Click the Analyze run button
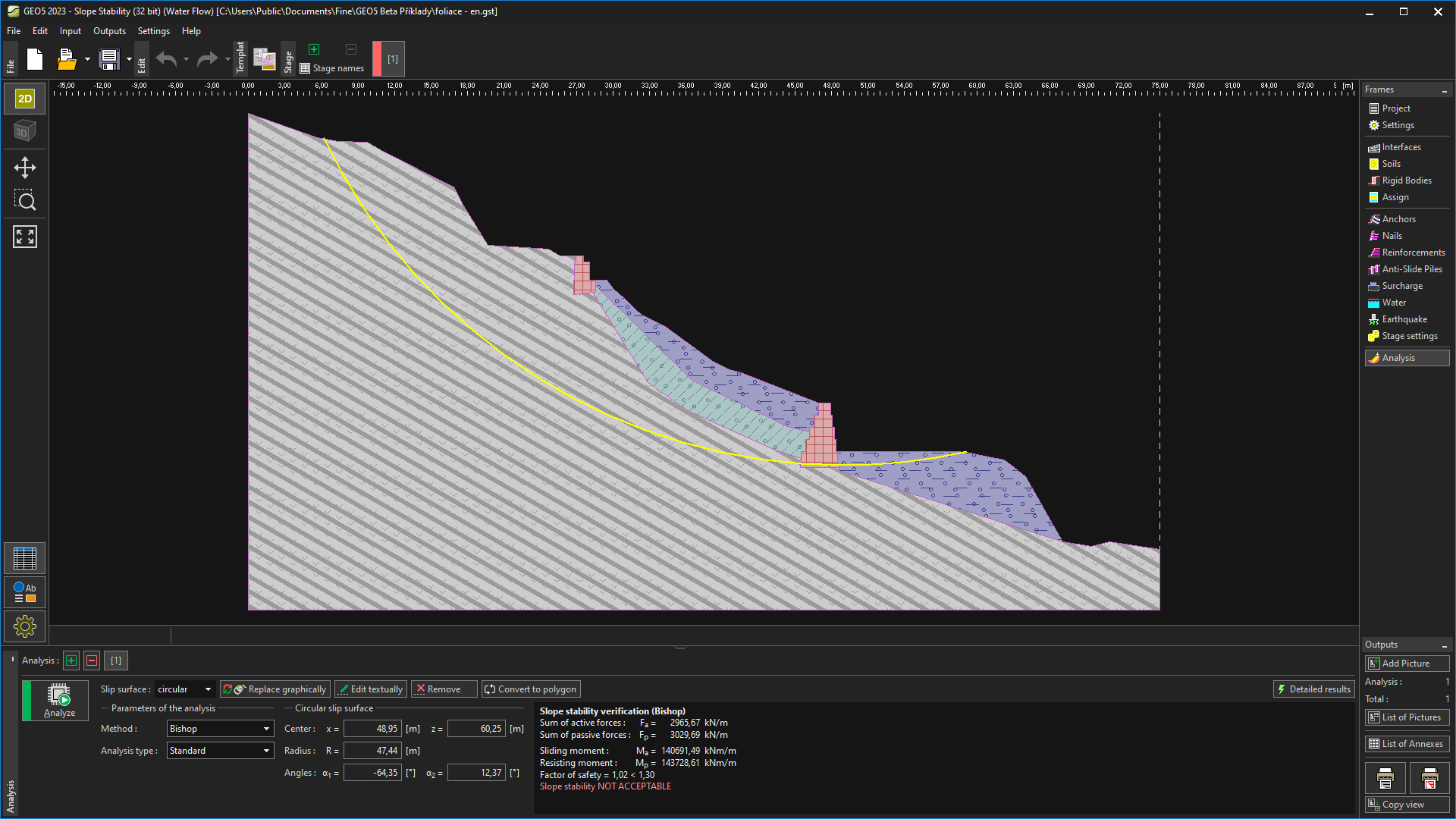1456x819 pixels. pos(59,700)
